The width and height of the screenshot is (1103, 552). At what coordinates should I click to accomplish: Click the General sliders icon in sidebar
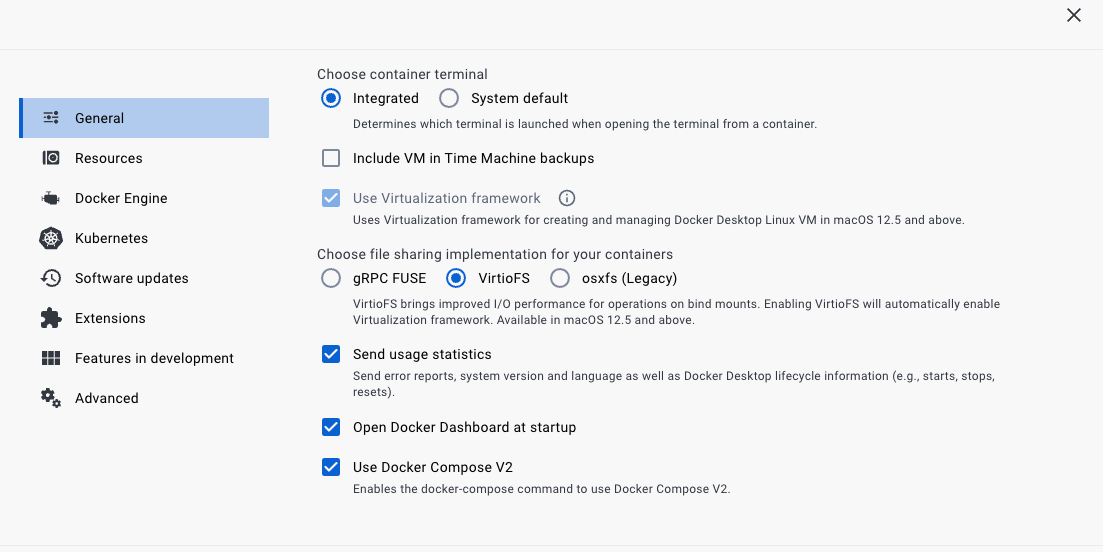pyautogui.click(x=51, y=118)
